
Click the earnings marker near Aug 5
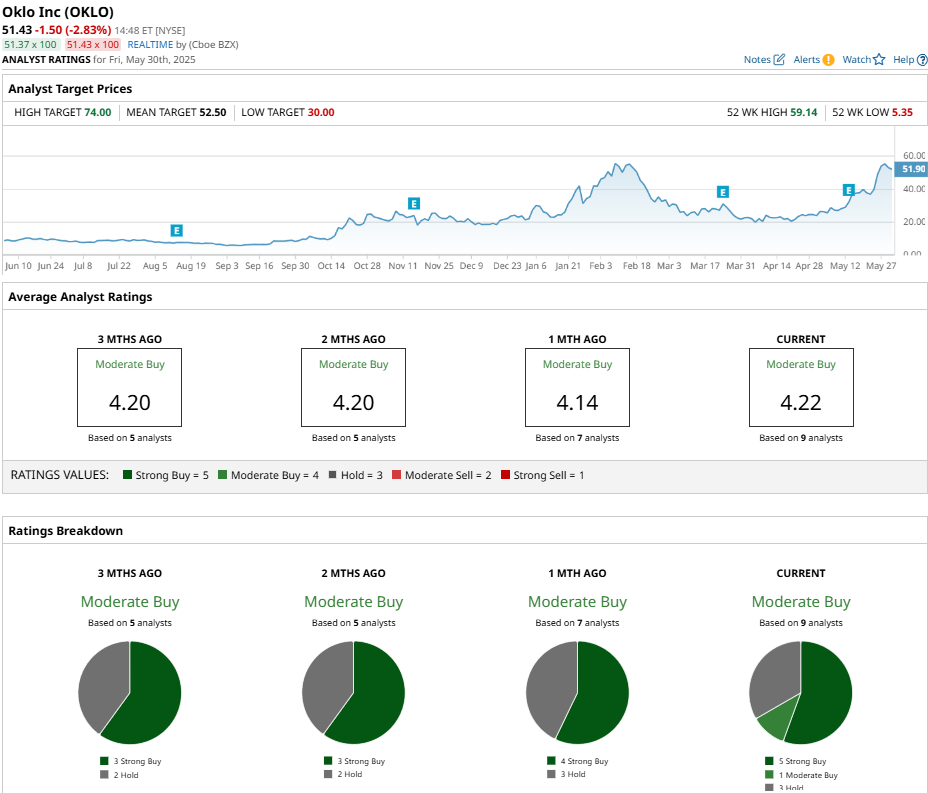pyautogui.click(x=176, y=230)
